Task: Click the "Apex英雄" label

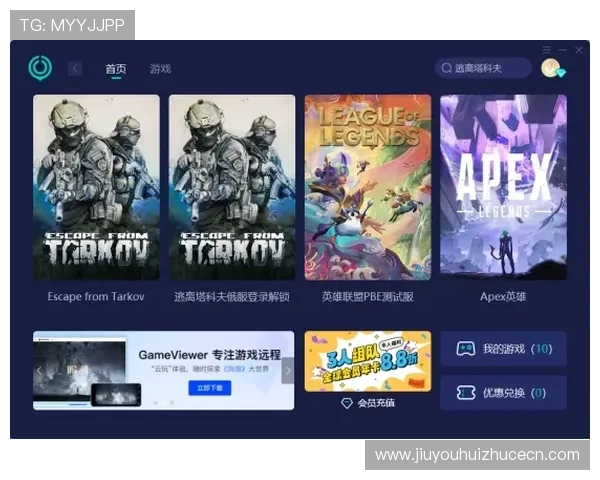Action: pyautogui.click(x=503, y=297)
